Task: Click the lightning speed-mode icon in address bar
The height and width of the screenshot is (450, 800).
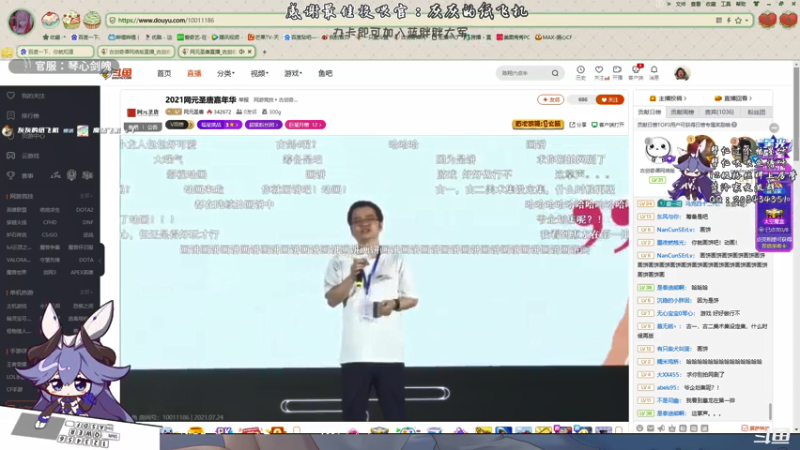Action: point(729,20)
